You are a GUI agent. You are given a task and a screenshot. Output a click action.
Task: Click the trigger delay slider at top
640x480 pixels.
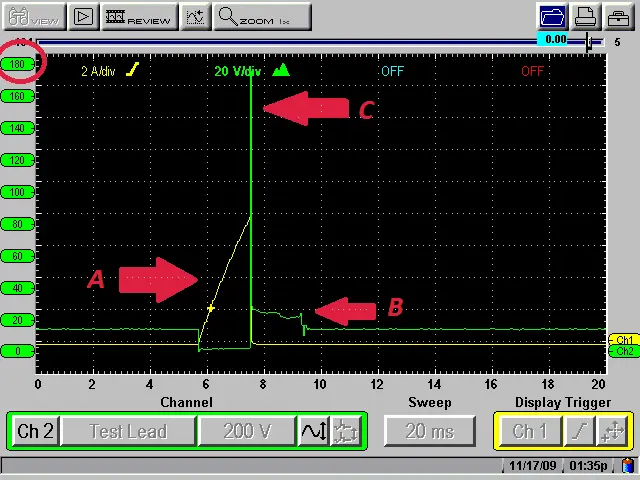(590, 41)
